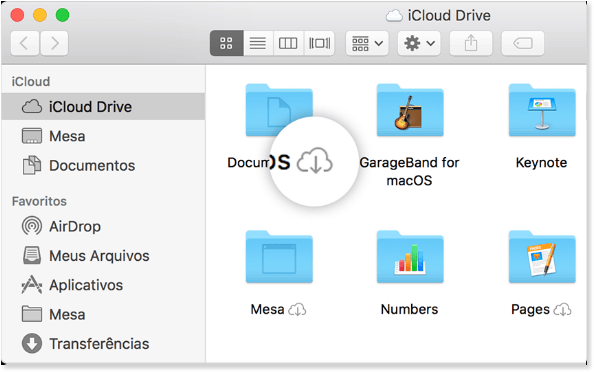Maximize window with the green button
The width and height of the screenshot is (594, 372).
point(63,15)
